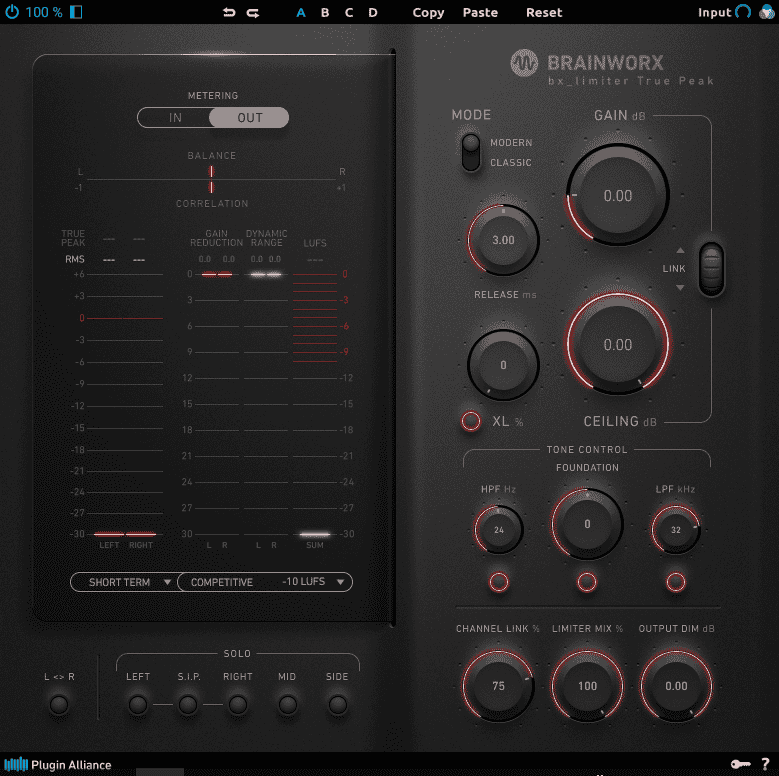Viewport: 779px width, 776px height.
Task: Select settings bank B
Action: pyautogui.click(x=325, y=12)
